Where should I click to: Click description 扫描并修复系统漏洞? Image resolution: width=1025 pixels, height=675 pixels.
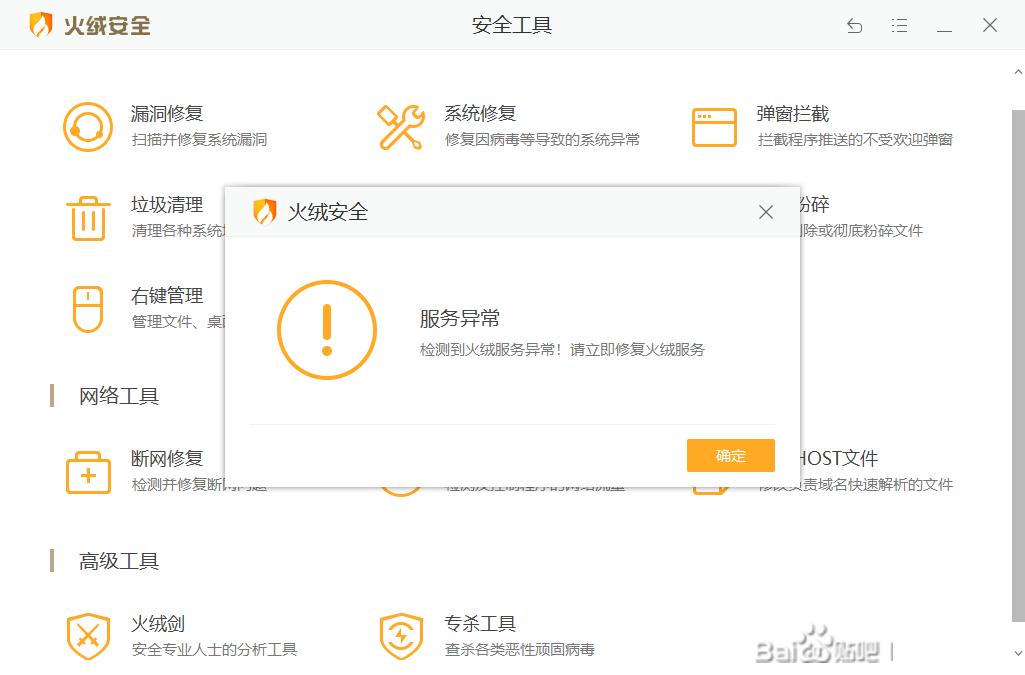[x=199, y=139]
